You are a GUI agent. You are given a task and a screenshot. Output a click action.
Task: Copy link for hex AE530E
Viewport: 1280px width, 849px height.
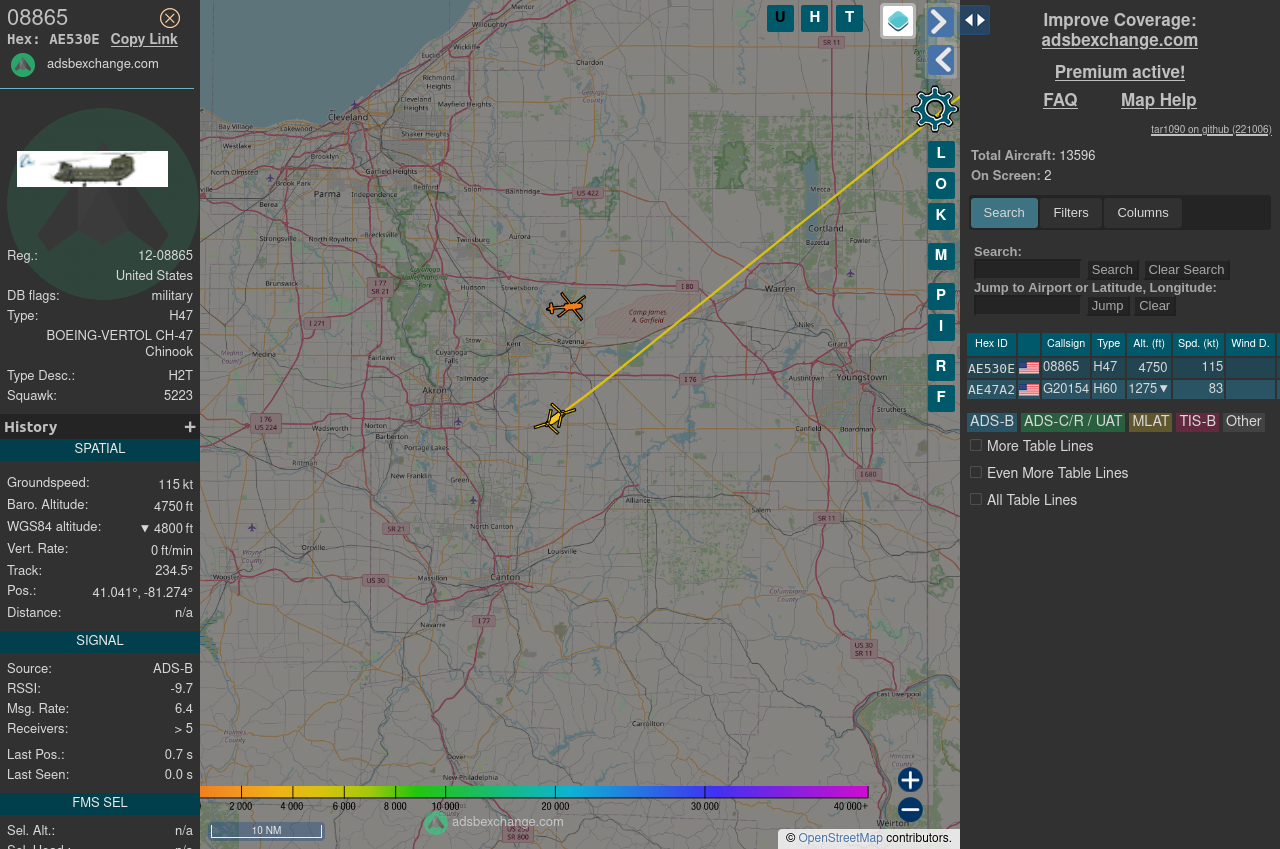pyautogui.click(x=144, y=39)
